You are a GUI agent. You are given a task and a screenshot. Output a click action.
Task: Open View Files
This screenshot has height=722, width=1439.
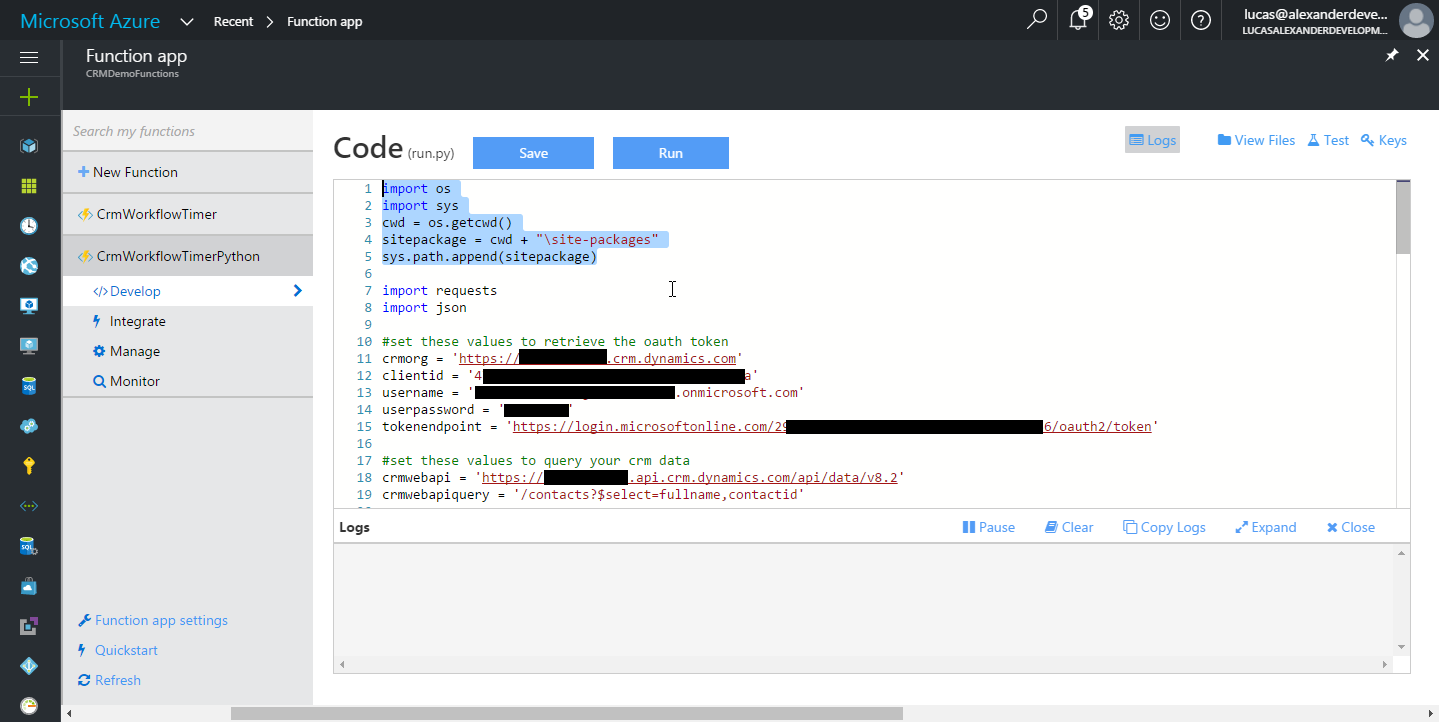point(1256,140)
